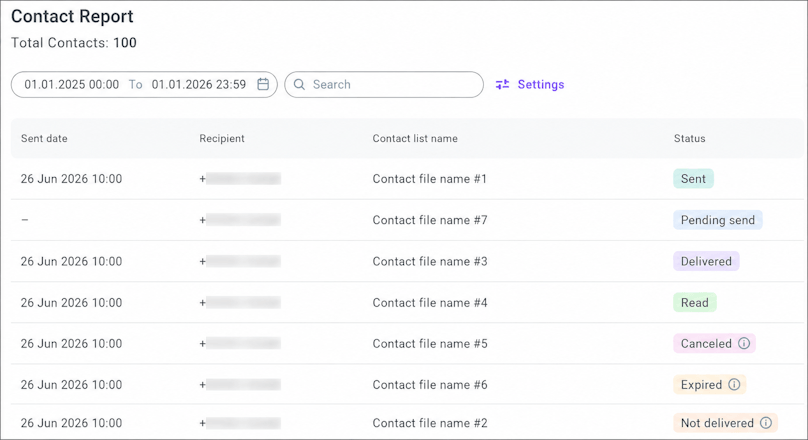Click the Contact list name column header
The image size is (808, 440).
(415, 138)
